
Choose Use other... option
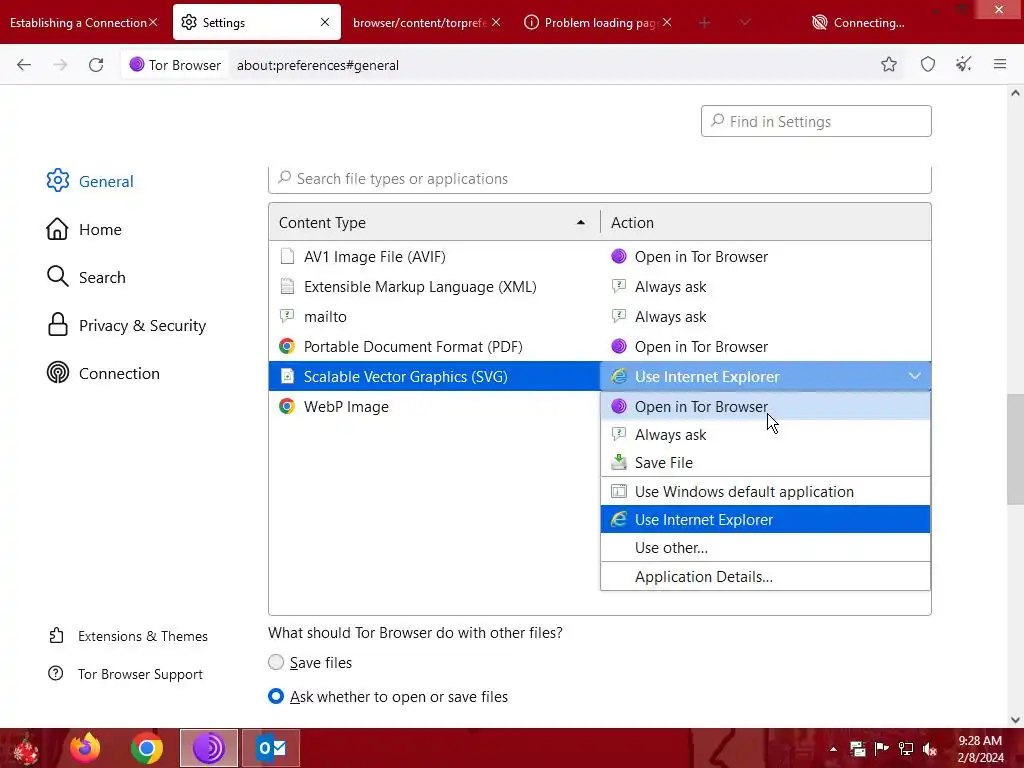coord(765,547)
